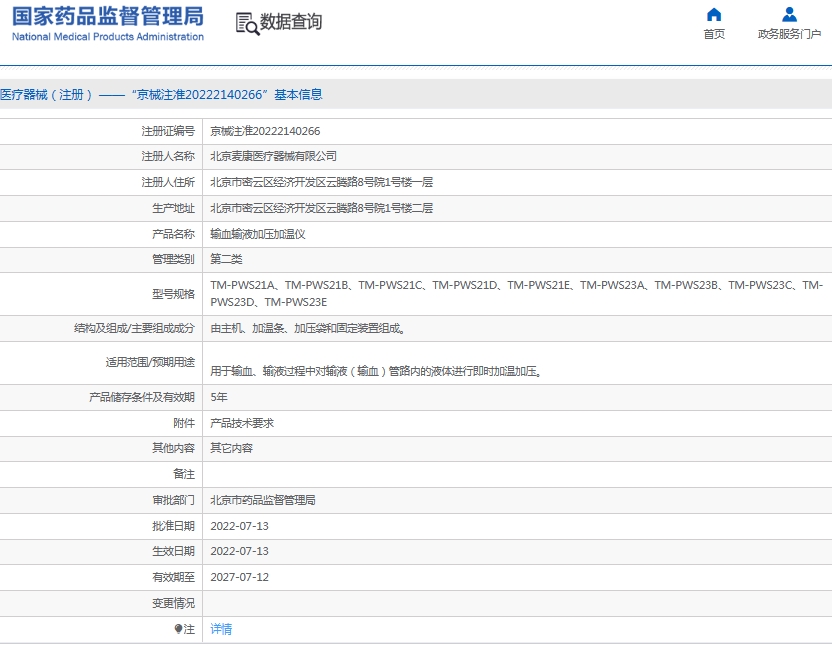Click the 生产地址 row label
This screenshot has height=651, width=832.
point(174,208)
